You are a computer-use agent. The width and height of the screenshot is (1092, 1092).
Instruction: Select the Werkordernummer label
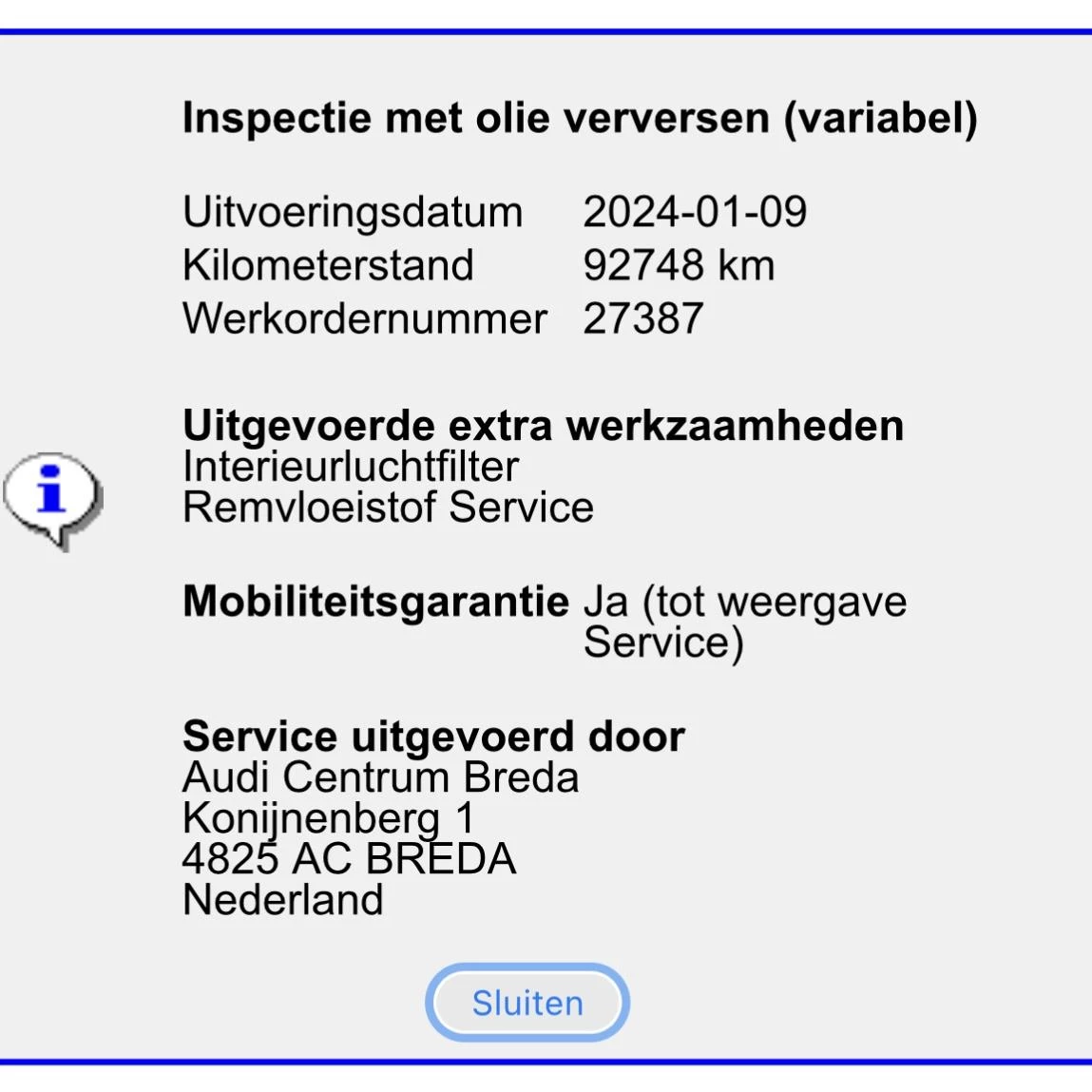click(x=365, y=318)
